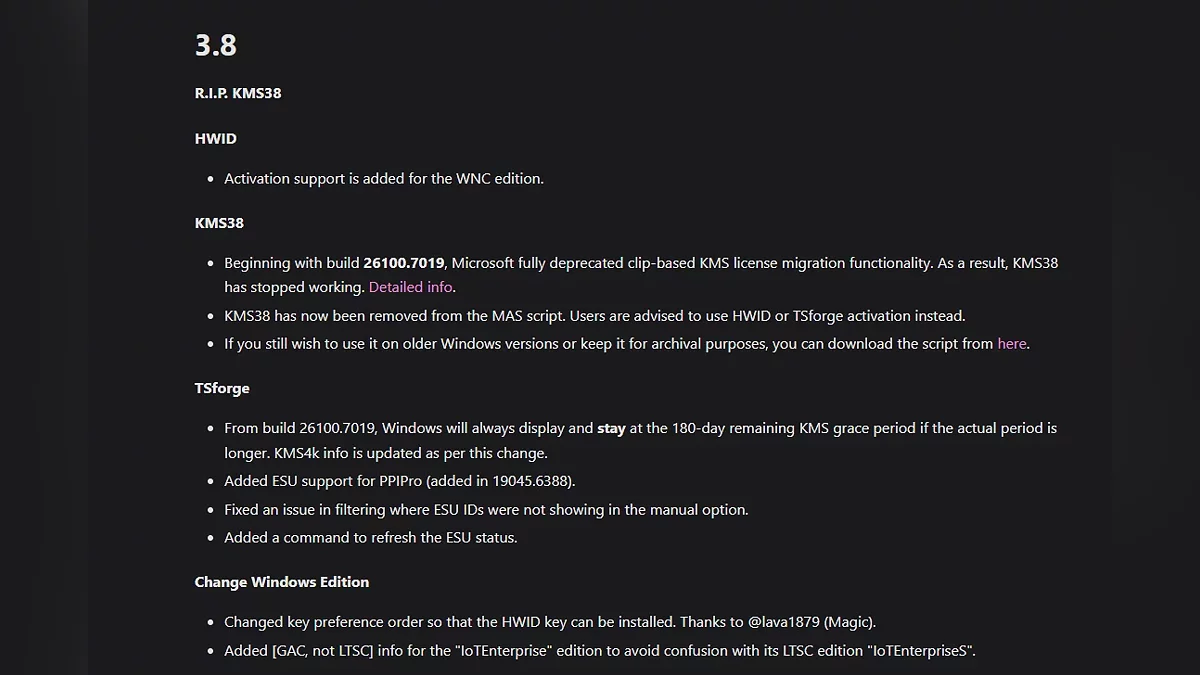This screenshot has height=675, width=1200.
Task: Select the HWID section heading
Action: 216,139
